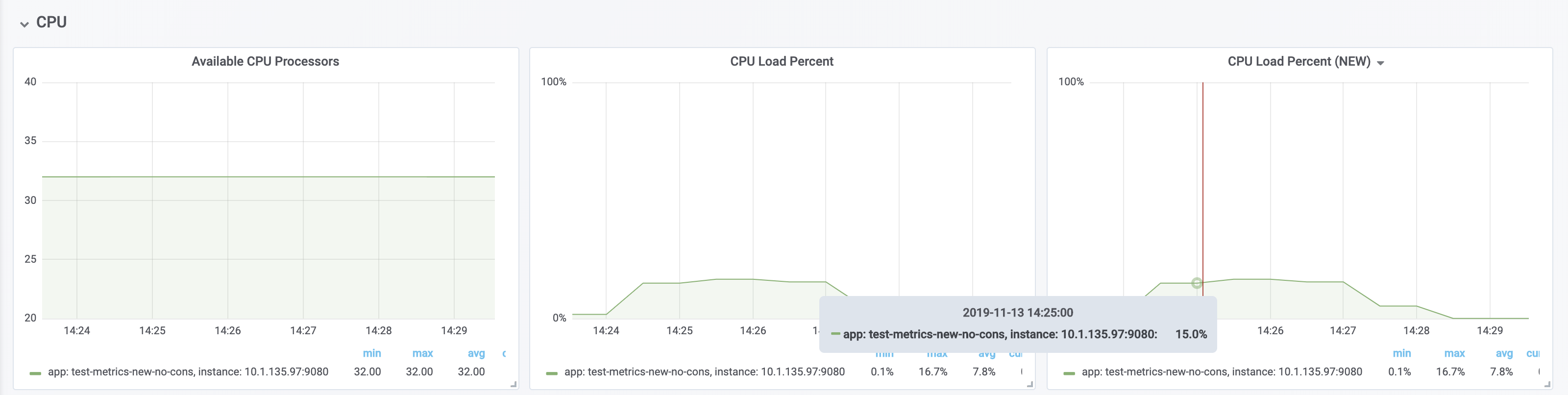
Task: Click the CPU row title
Action: (x=51, y=23)
